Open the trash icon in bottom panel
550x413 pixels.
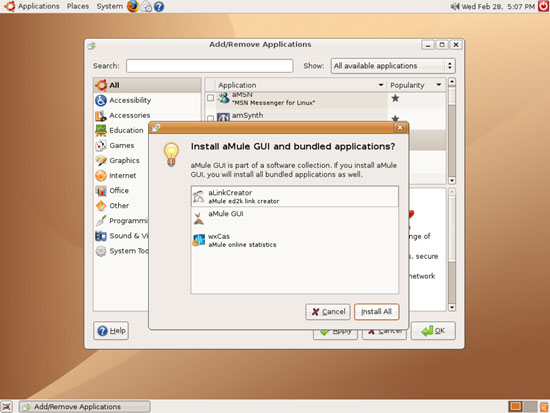point(544,407)
